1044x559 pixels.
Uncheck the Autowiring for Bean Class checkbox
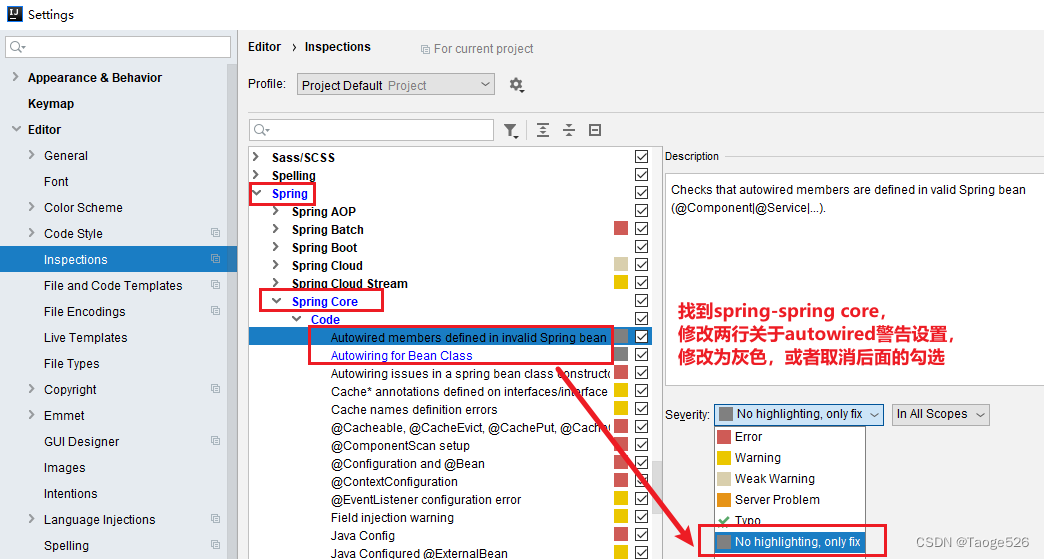point(641,354)
